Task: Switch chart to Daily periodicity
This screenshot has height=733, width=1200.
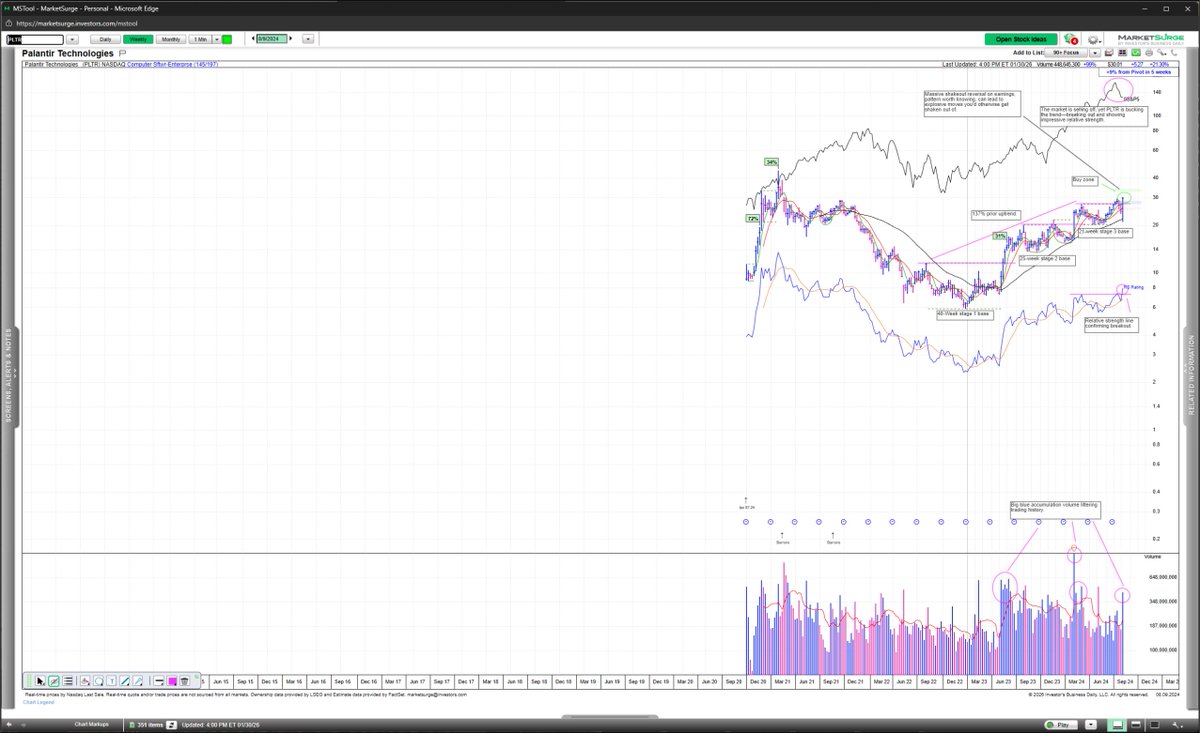Action: 105,39
